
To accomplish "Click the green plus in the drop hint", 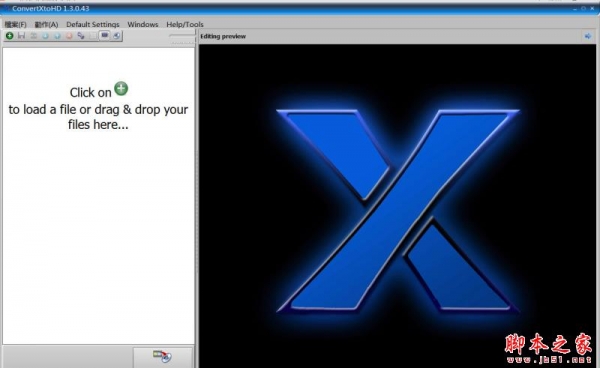I will coord(121,88).
